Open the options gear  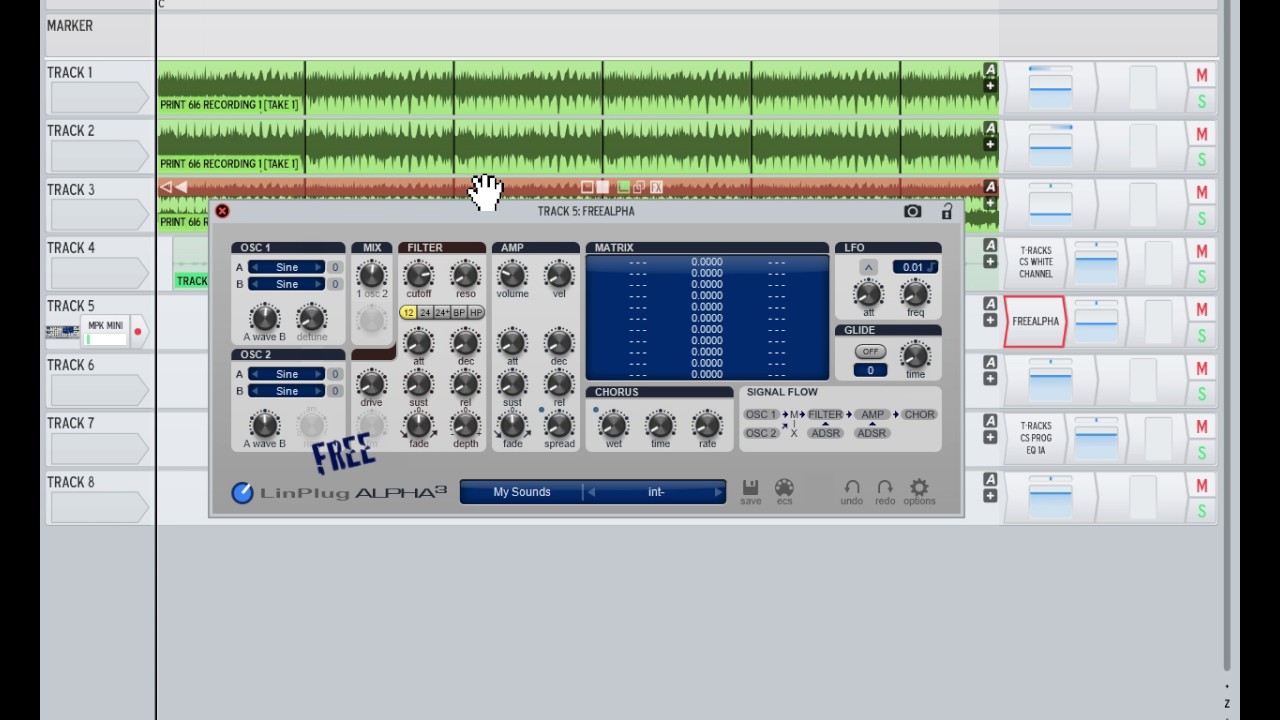tap(919, 490)
